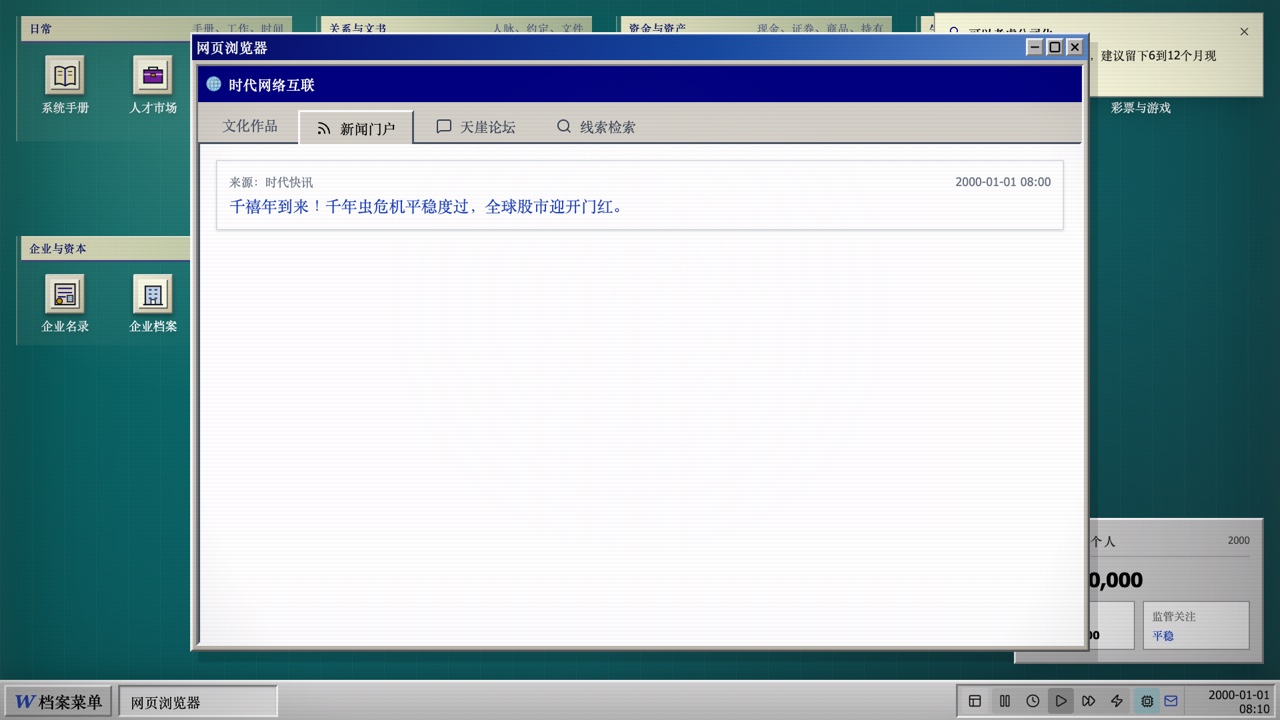Go to the 线索检索 tab

pos(596,127)
